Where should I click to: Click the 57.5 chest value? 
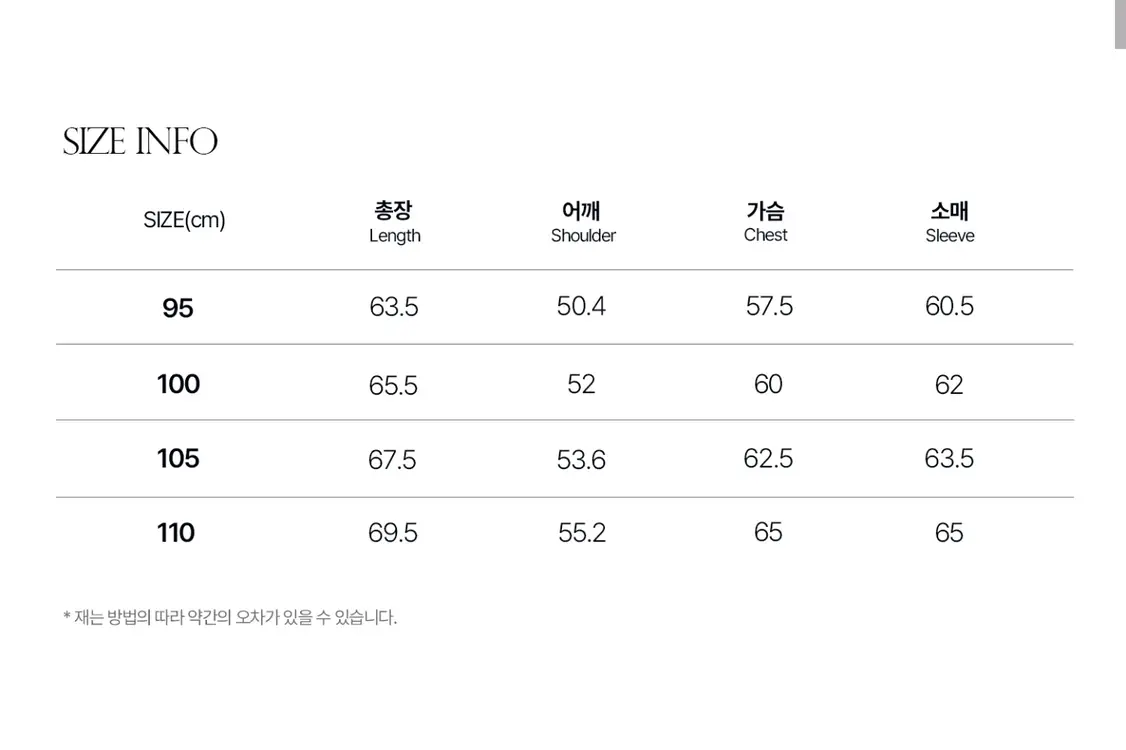click(x=769, y=306)
